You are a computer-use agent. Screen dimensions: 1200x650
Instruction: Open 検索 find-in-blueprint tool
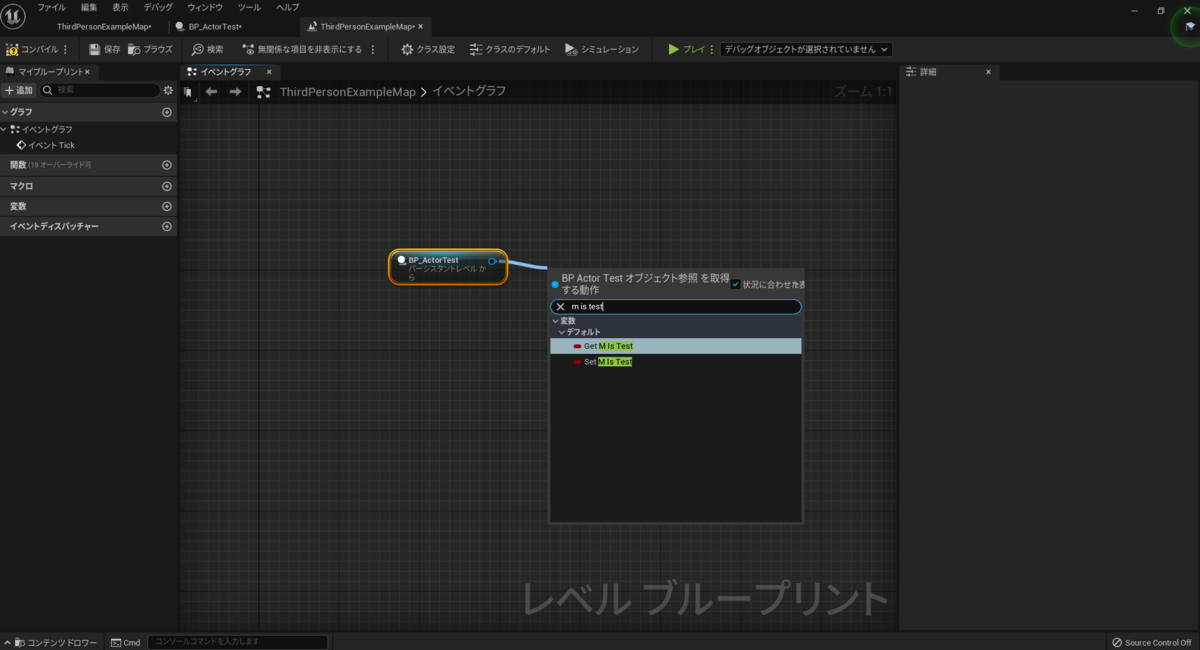[208, 49]
